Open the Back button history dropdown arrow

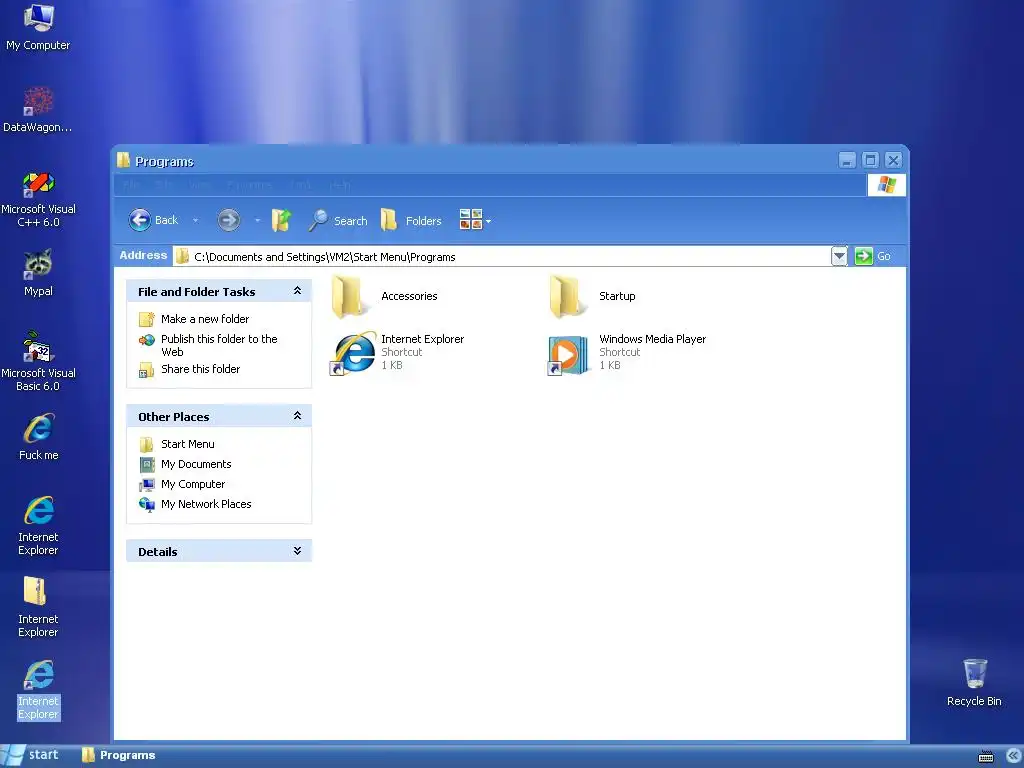pyautogui.click(x=195, y=221)
